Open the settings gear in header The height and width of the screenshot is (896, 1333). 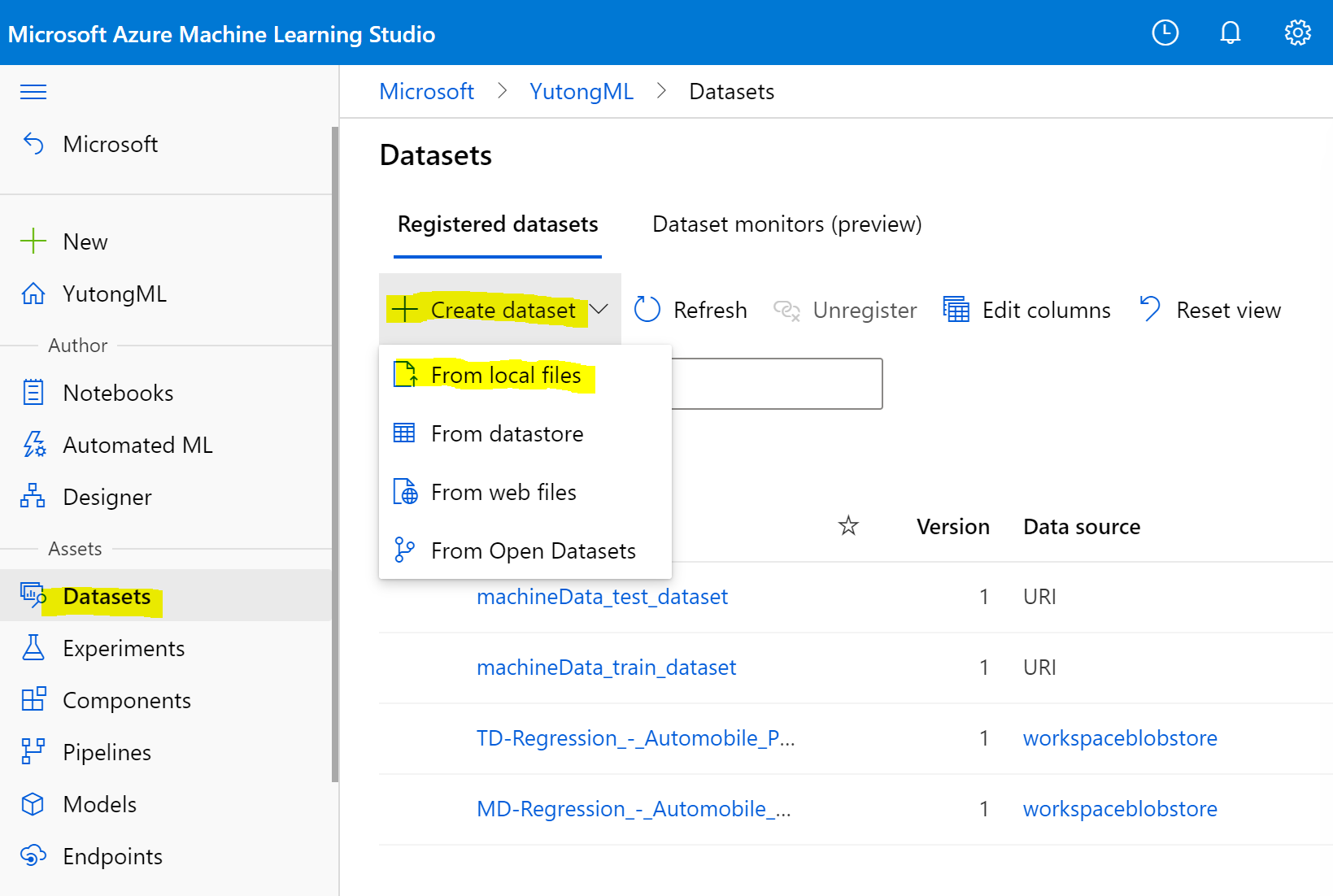coord(1297,33)
